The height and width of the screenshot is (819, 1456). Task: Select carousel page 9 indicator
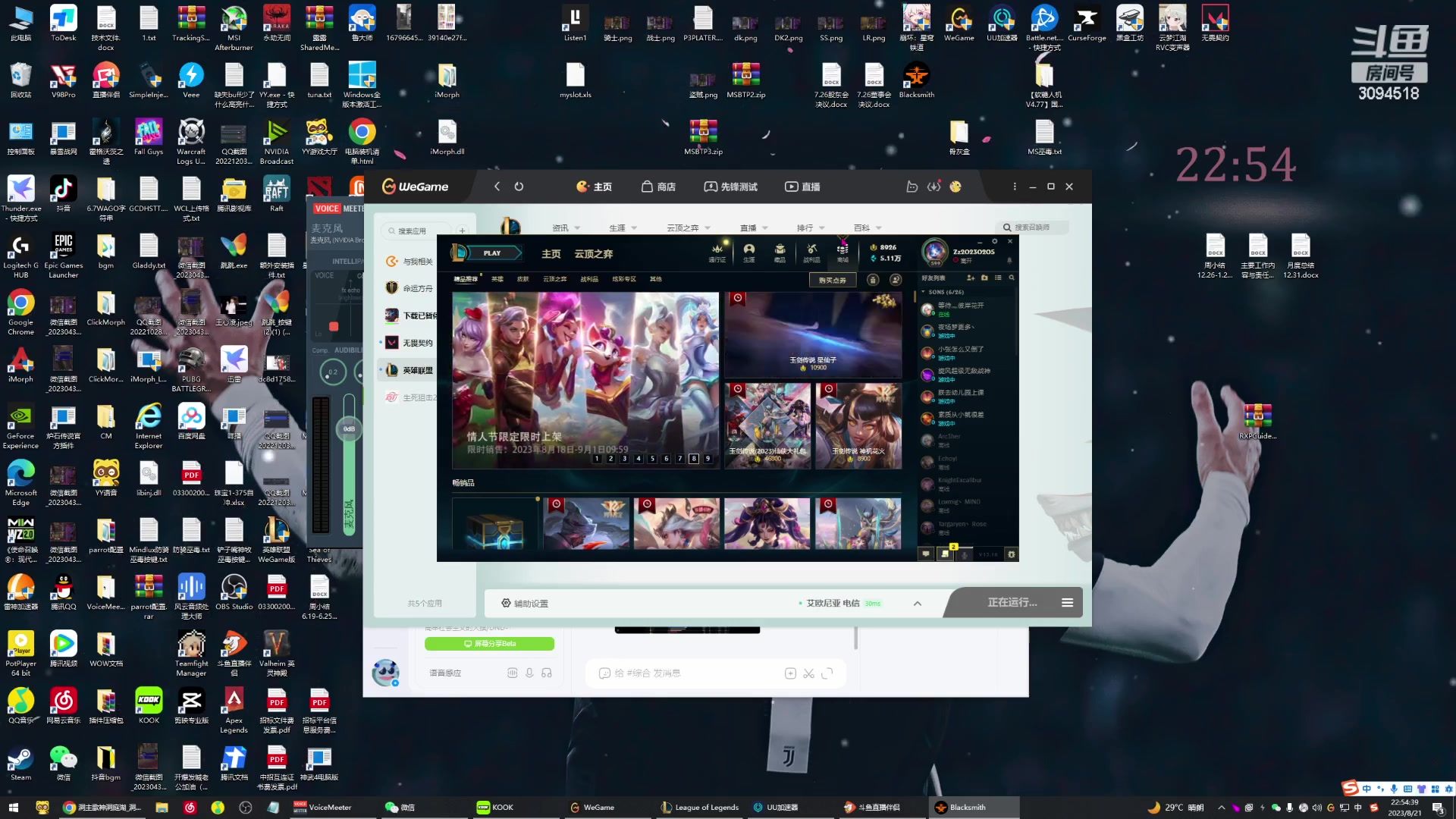coord(708,459)
